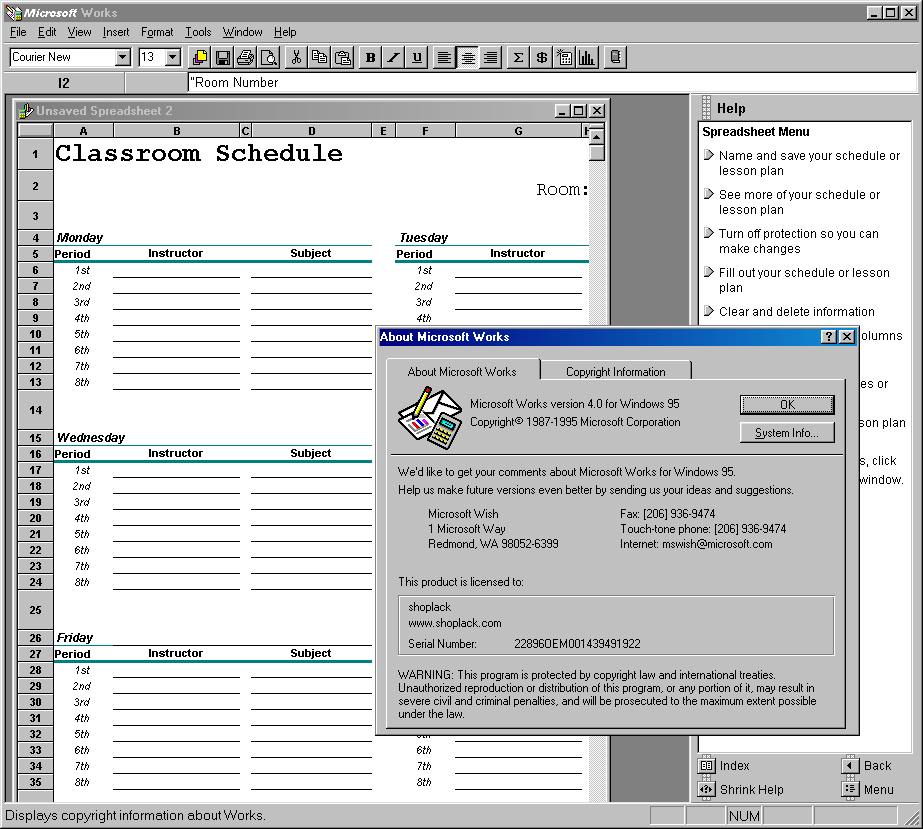Open the View menu

[79, 32]
